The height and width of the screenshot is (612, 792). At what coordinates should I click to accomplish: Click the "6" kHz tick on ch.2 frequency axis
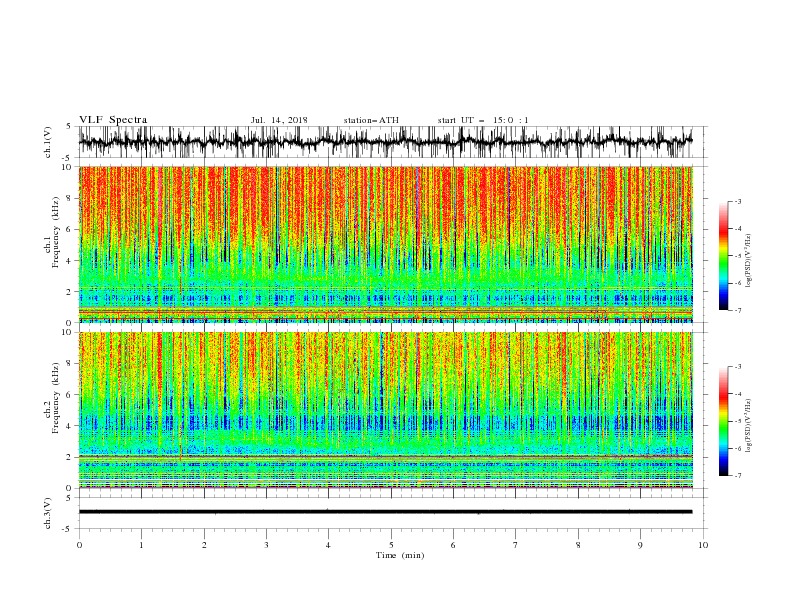pos(69,394)
